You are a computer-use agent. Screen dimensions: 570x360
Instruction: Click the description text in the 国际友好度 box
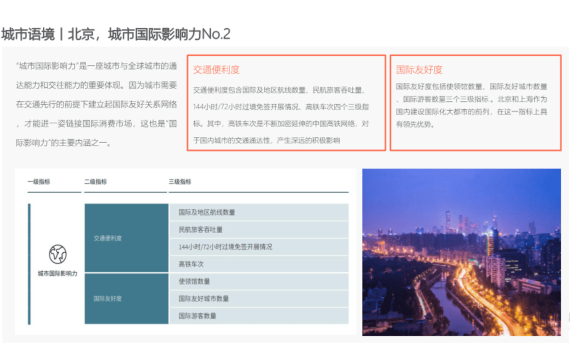pyautogui.click(x=471, y=105)
